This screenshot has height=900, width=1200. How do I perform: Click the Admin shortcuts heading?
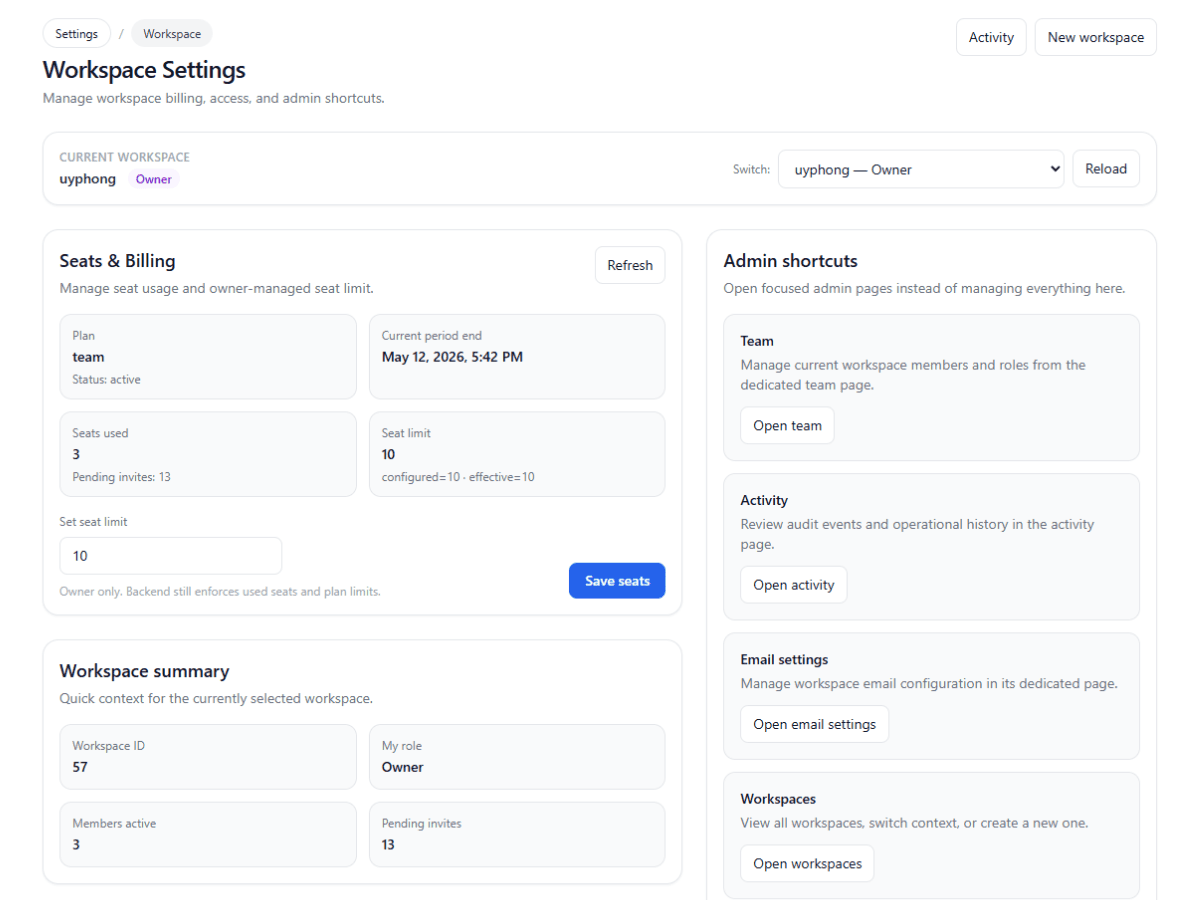click(x=790, y=261)
